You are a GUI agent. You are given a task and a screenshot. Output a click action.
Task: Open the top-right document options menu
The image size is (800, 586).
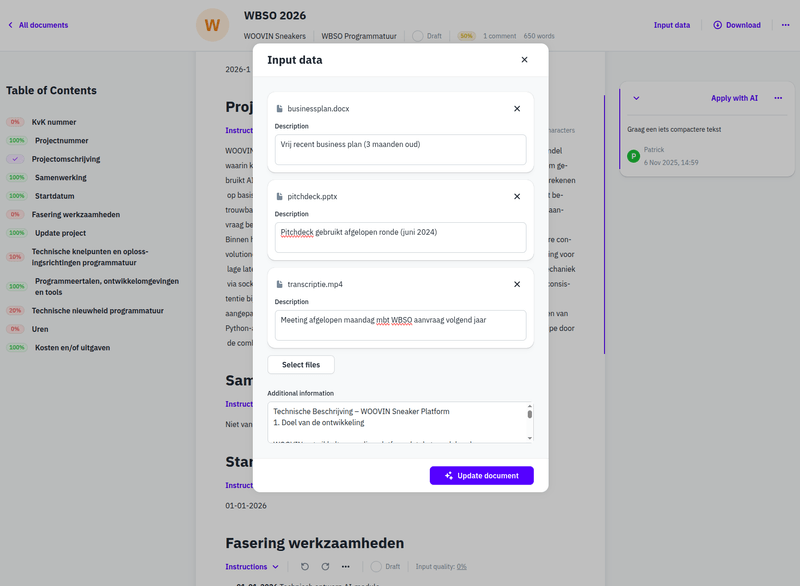point(786,25)
